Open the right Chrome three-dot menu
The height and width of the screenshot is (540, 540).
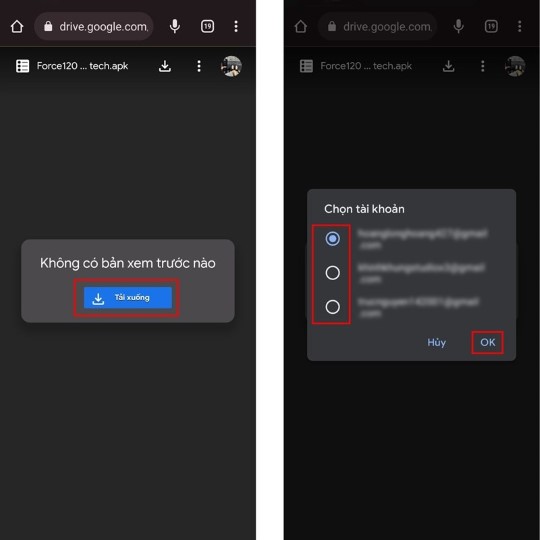[520, 27]
